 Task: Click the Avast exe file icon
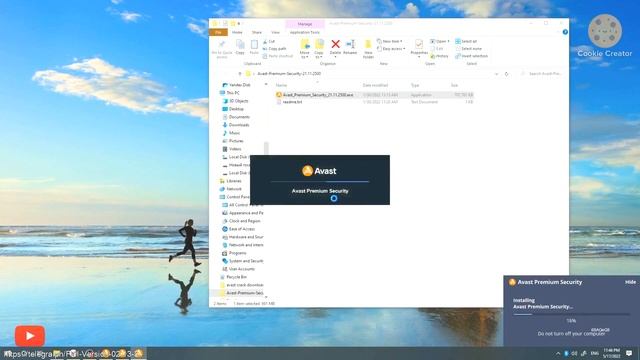pos(279,95)
